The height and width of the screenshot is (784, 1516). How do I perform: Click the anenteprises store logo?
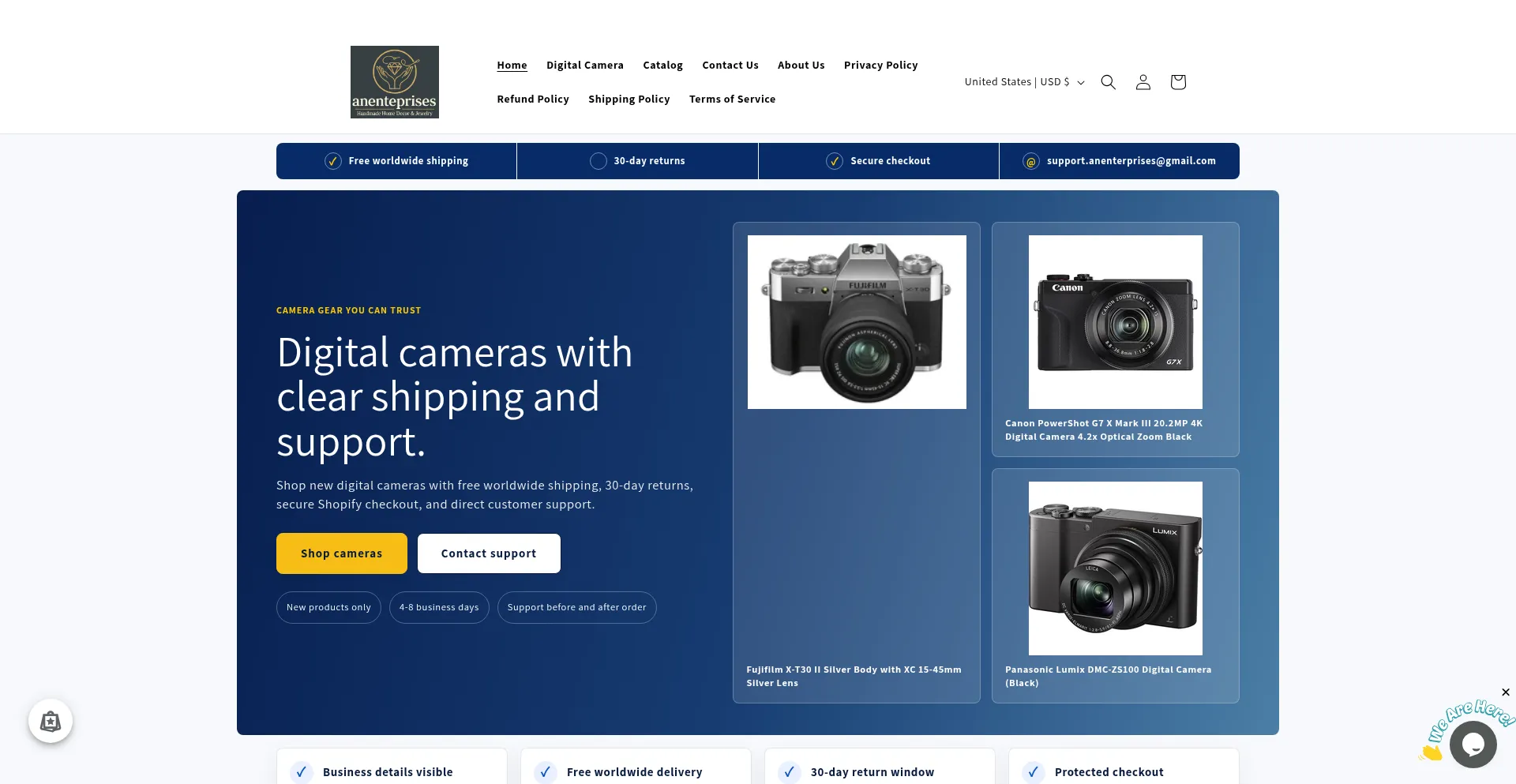click(395, 82)
